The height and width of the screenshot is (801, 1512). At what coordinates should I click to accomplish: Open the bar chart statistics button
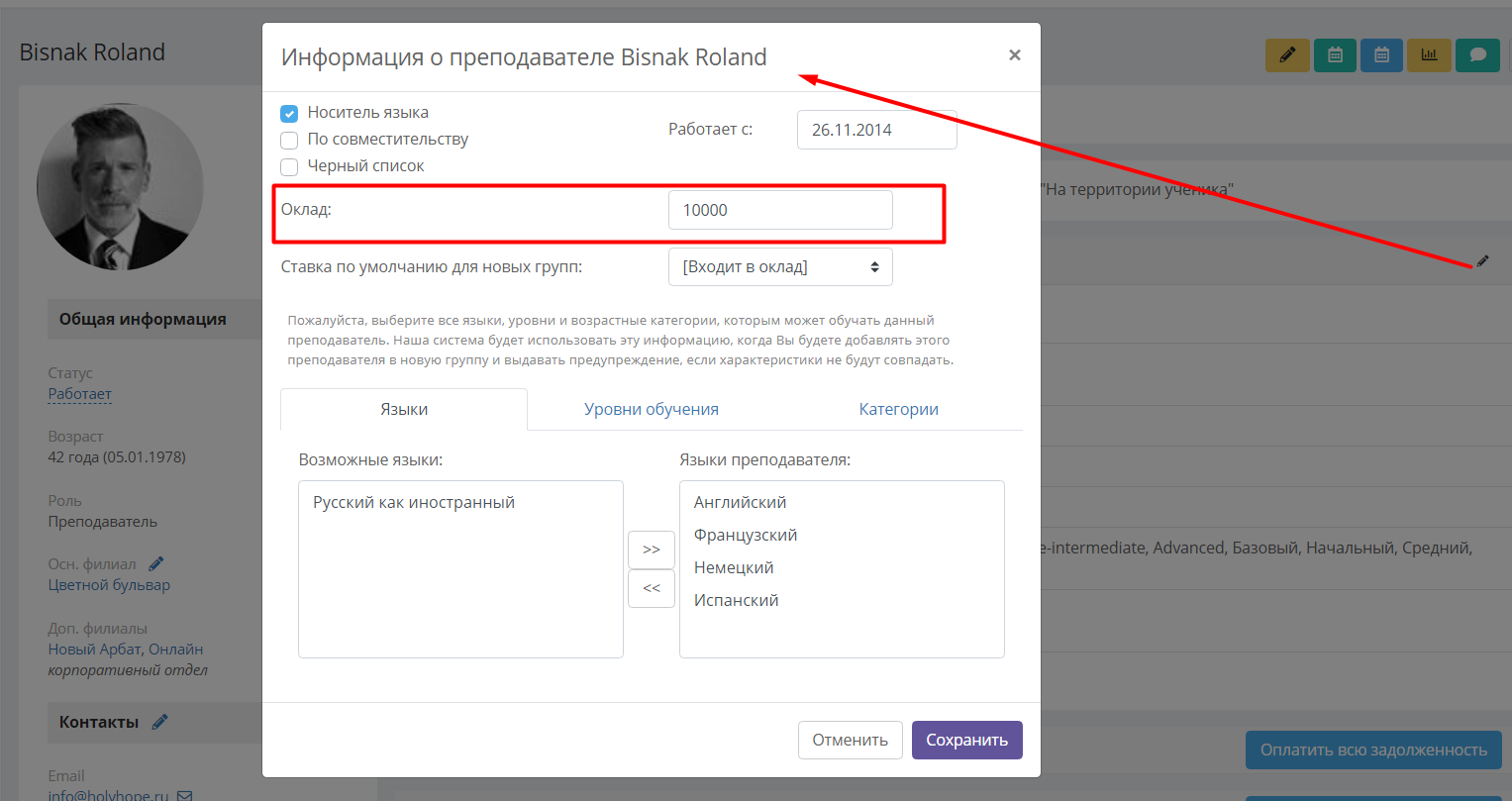[x=1430, y=54]
